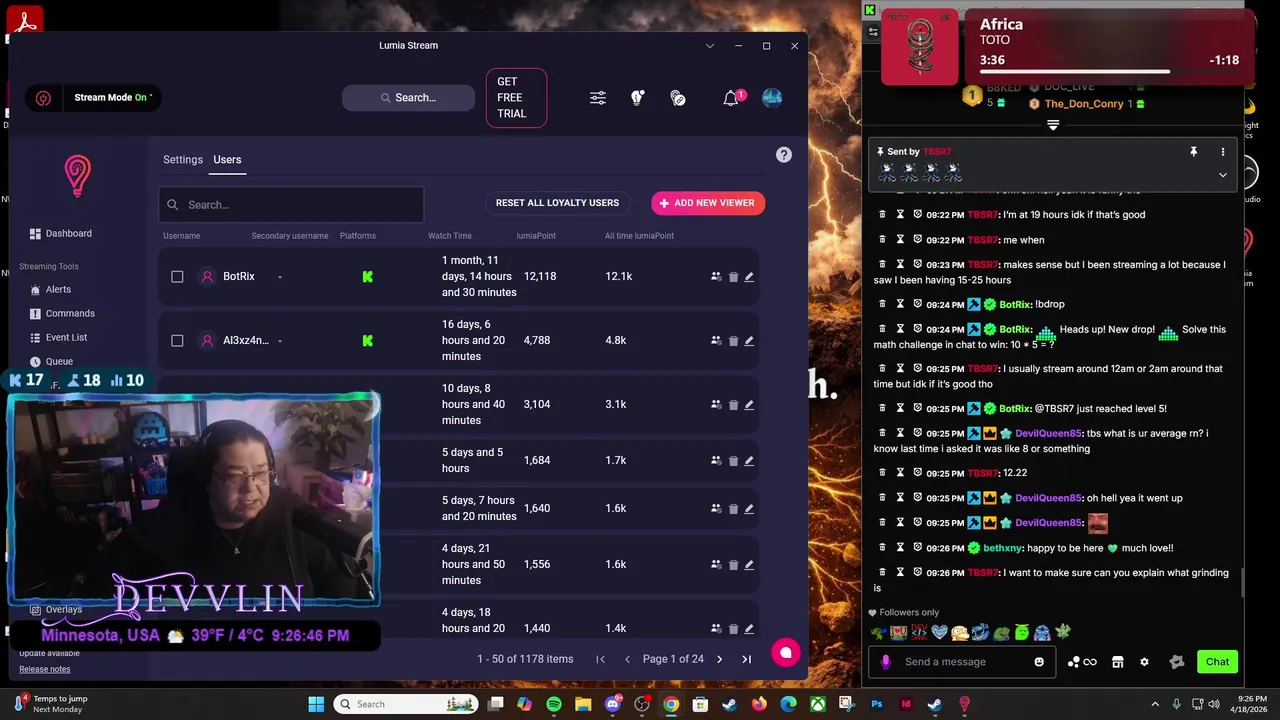Go to previous page of users
The width and height of the screenshot is (1280, 720).
[x=627, y=659]
